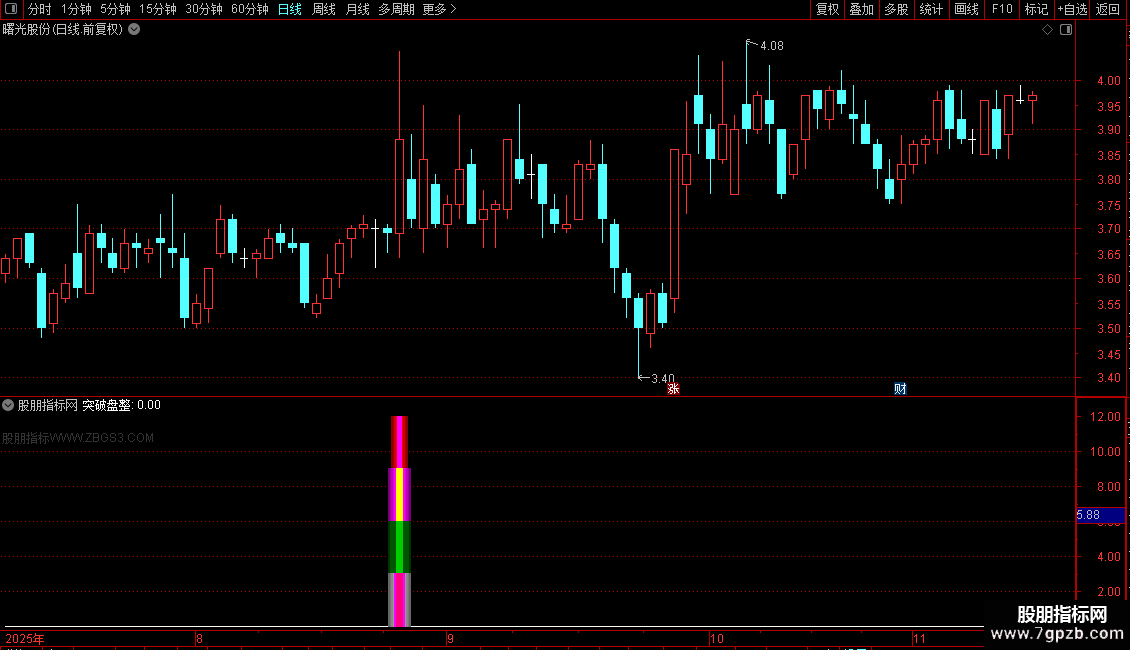Switch to 分时 intraday view
This screenshot has width=1130, height=650.
point(40,9)
